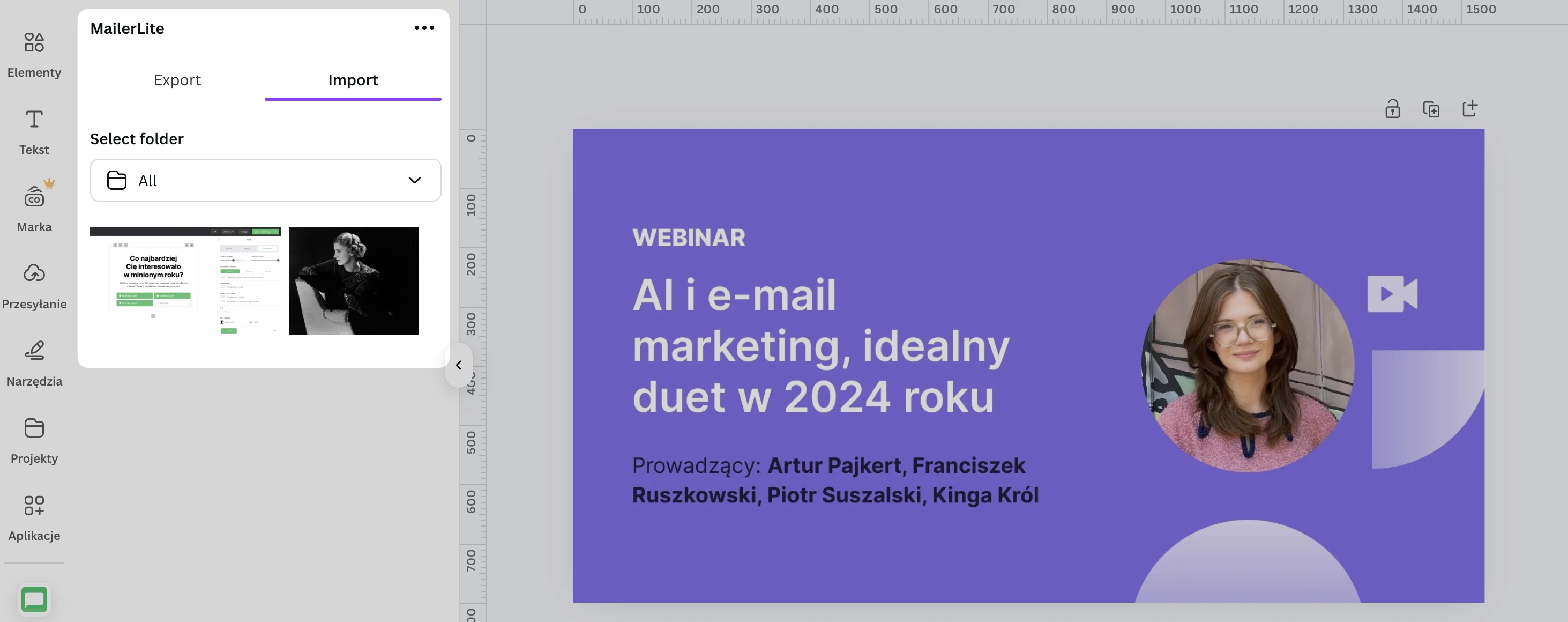Expand the Select folder All dropdown

(x=265, y=180)
